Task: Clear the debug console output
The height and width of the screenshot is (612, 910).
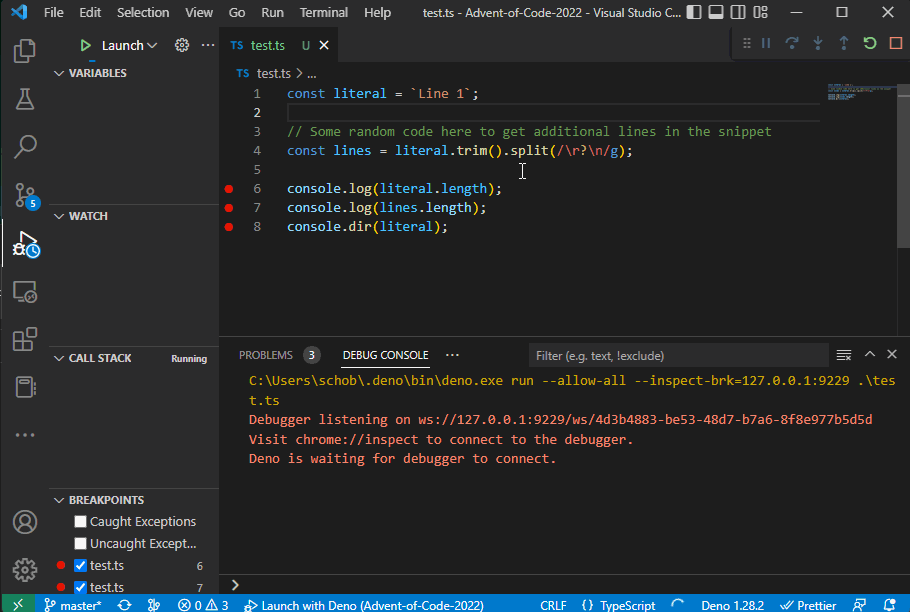Action: (x=844, y=355)
